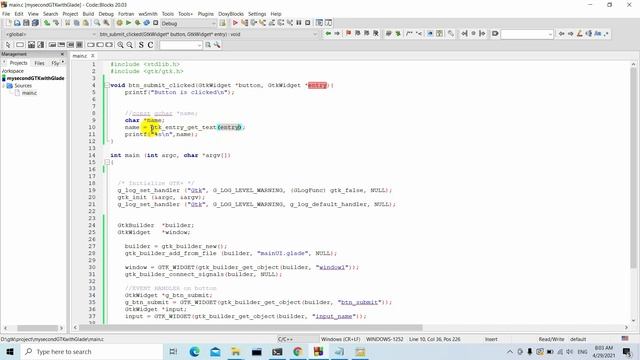This screenshot has height=360, width=640.
Task: Toggle source view with S icon
Action: pyautogui.click(x=141, y=45)
